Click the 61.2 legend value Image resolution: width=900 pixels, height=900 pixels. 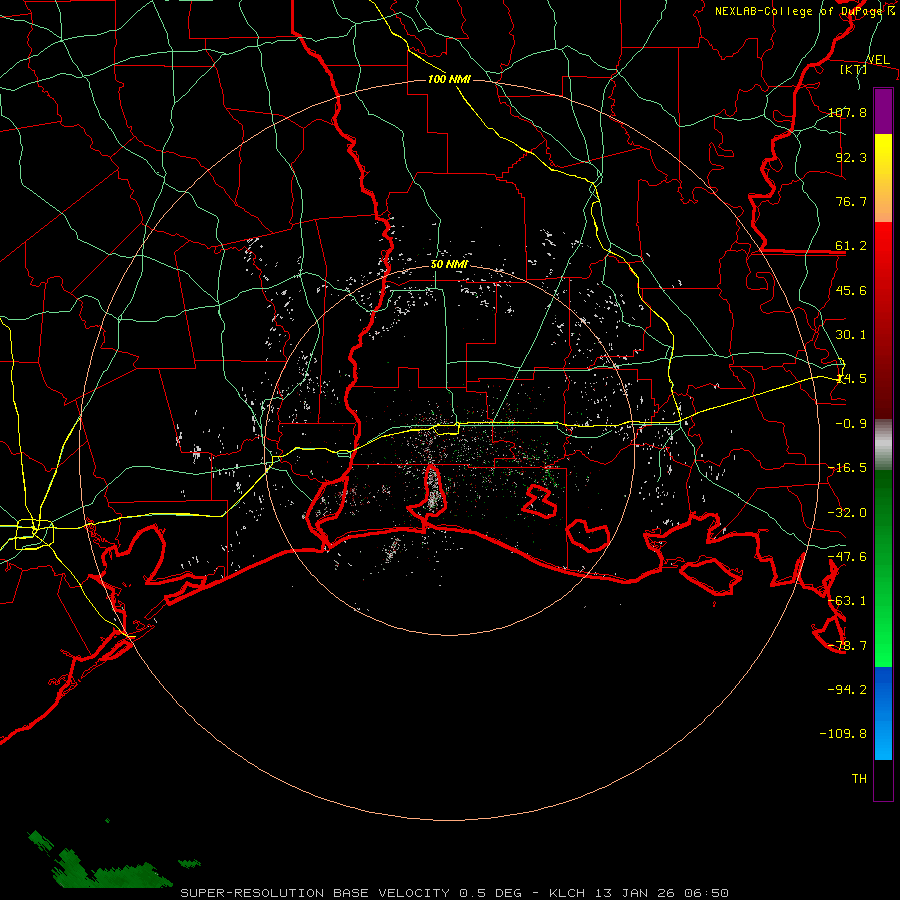[x=851, y=246]
